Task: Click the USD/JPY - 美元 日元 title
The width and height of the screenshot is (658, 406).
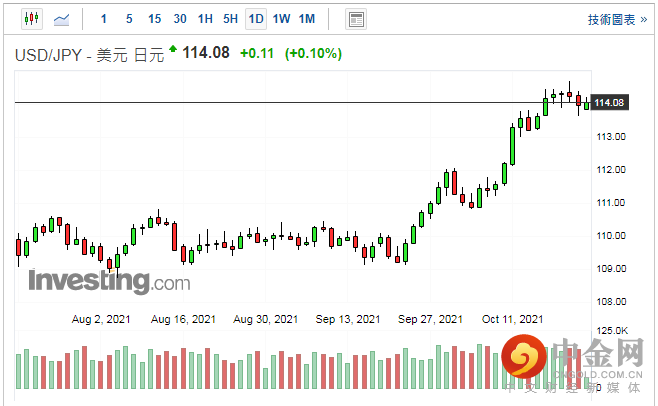Action: [89, 55]
